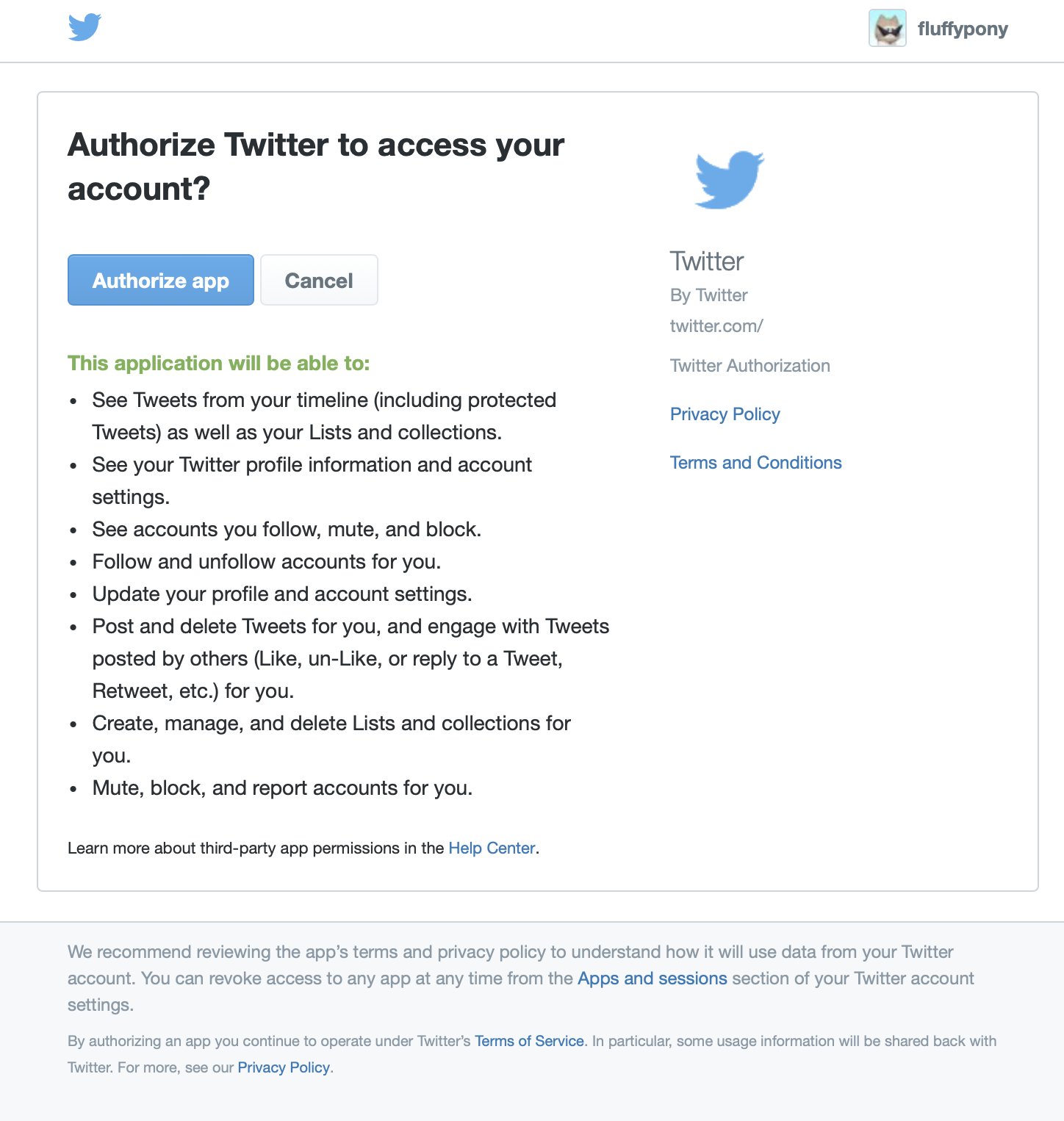Viewport: 1064px width, 1121px height.
Task: Click the first permission about timeline Tweets
Action: pos(323,416)
